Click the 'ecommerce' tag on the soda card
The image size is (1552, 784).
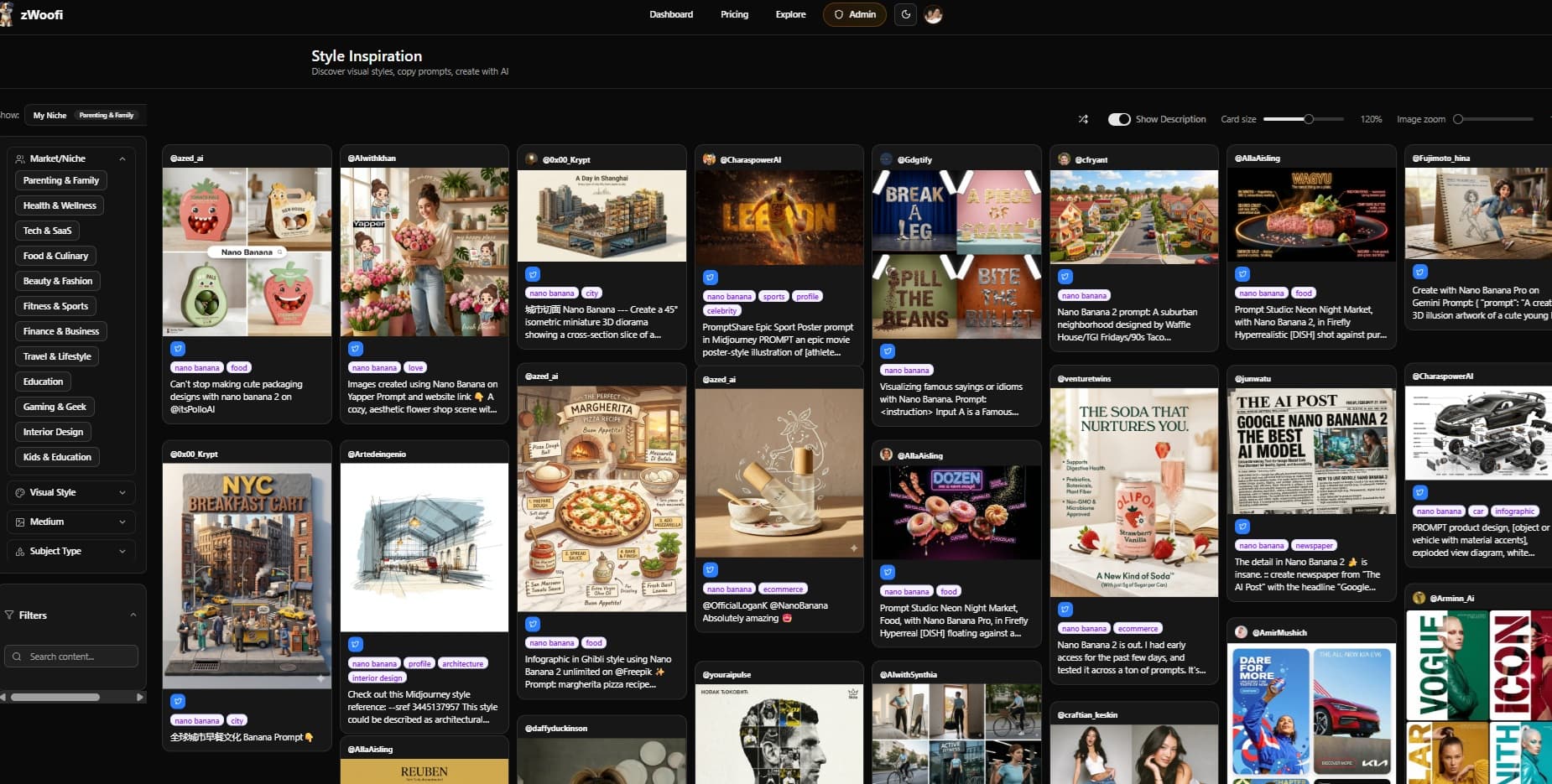(x=1138, y=628)
